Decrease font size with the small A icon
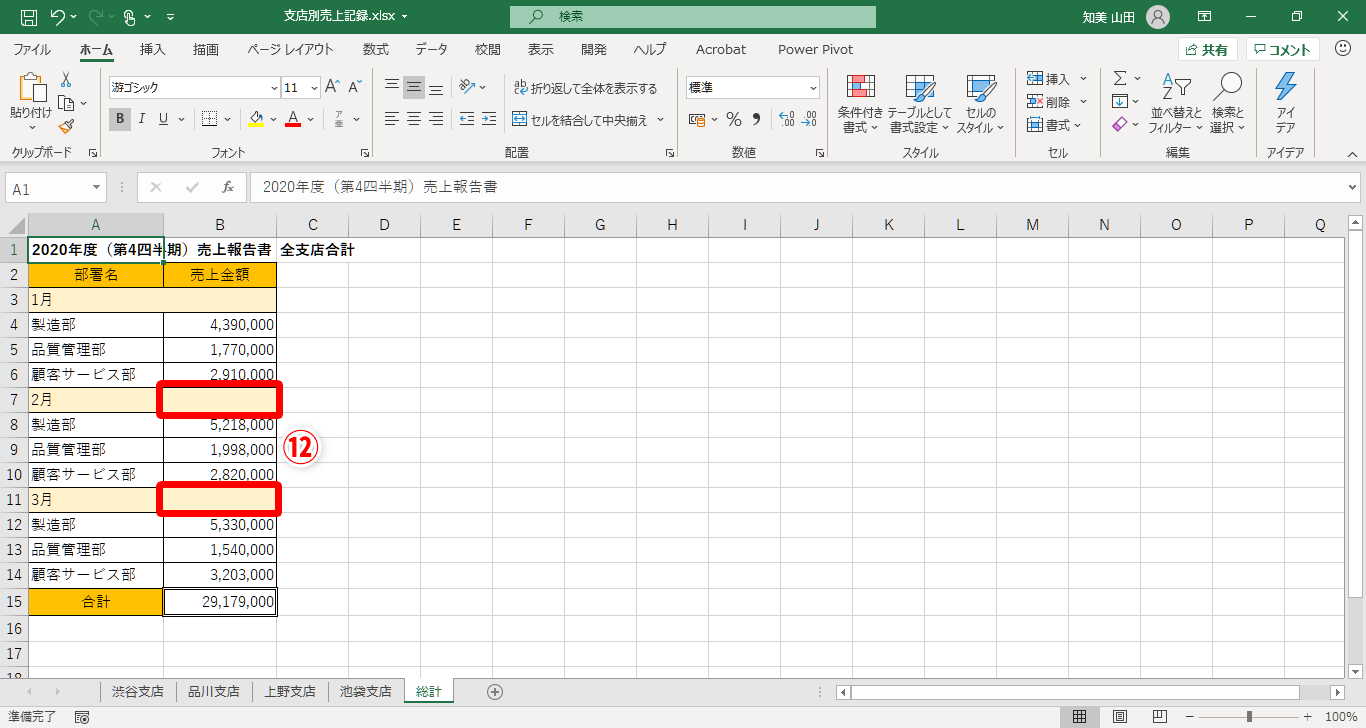 click(x=355, y=87)
